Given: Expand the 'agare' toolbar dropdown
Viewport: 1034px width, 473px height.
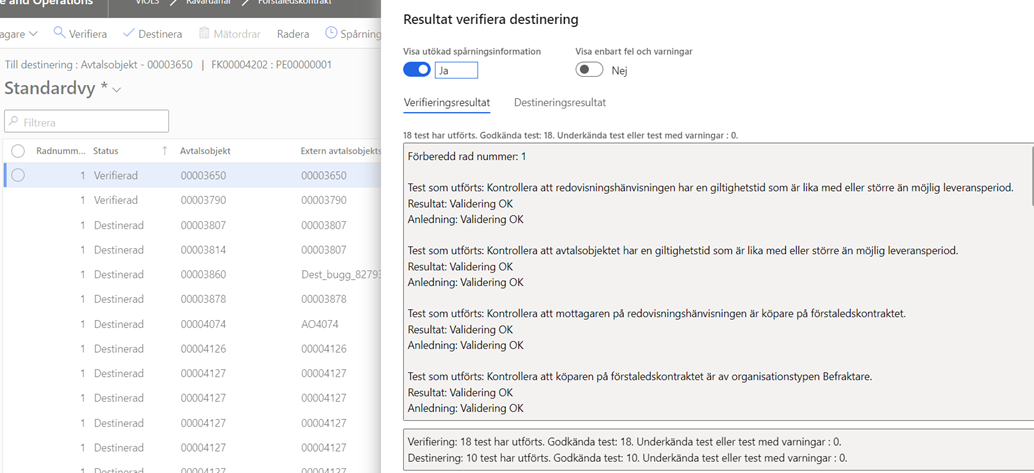Looking at the screenshot, I should (19, 34).
